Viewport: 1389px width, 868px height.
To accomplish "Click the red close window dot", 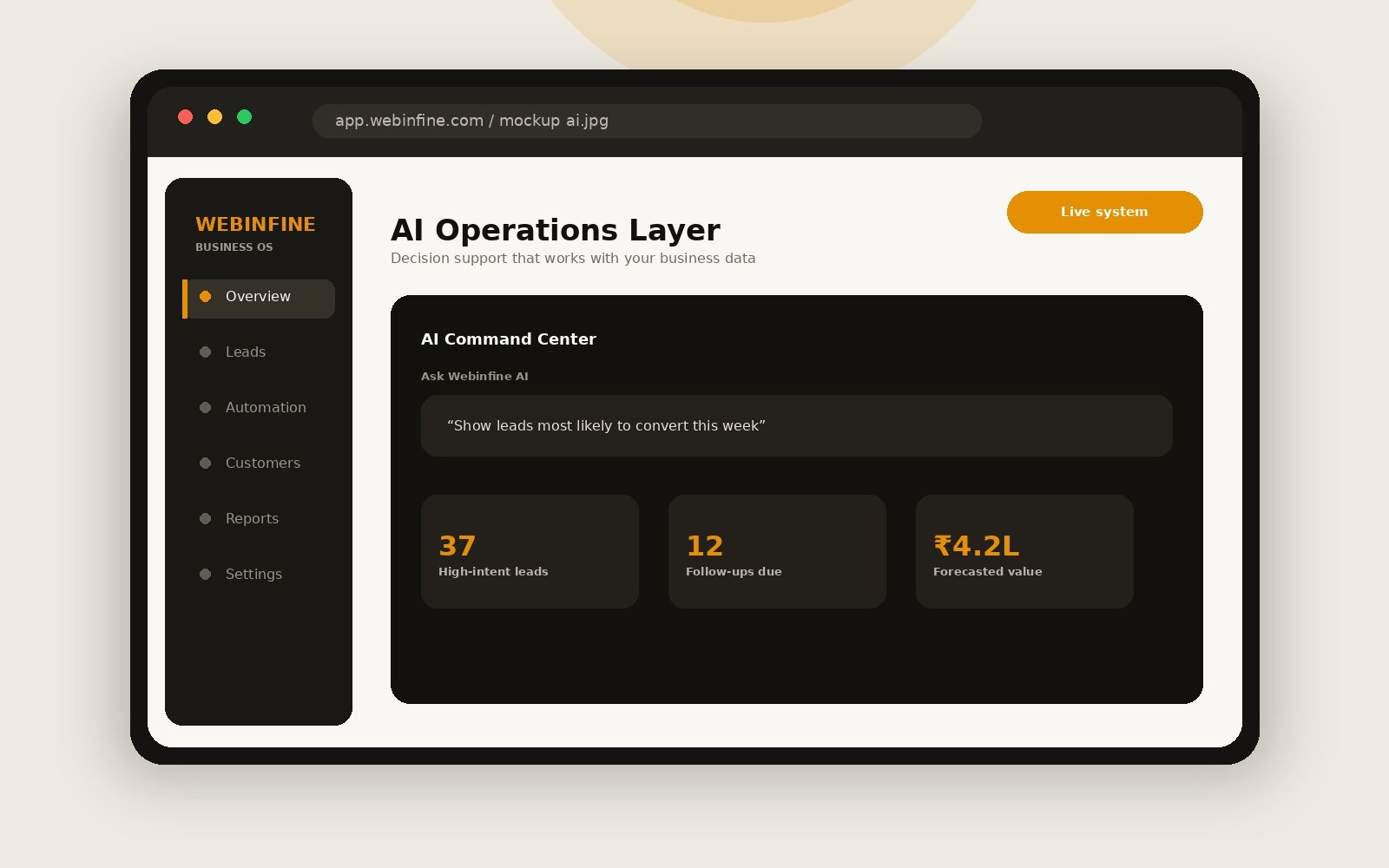I will click(185, 117).
